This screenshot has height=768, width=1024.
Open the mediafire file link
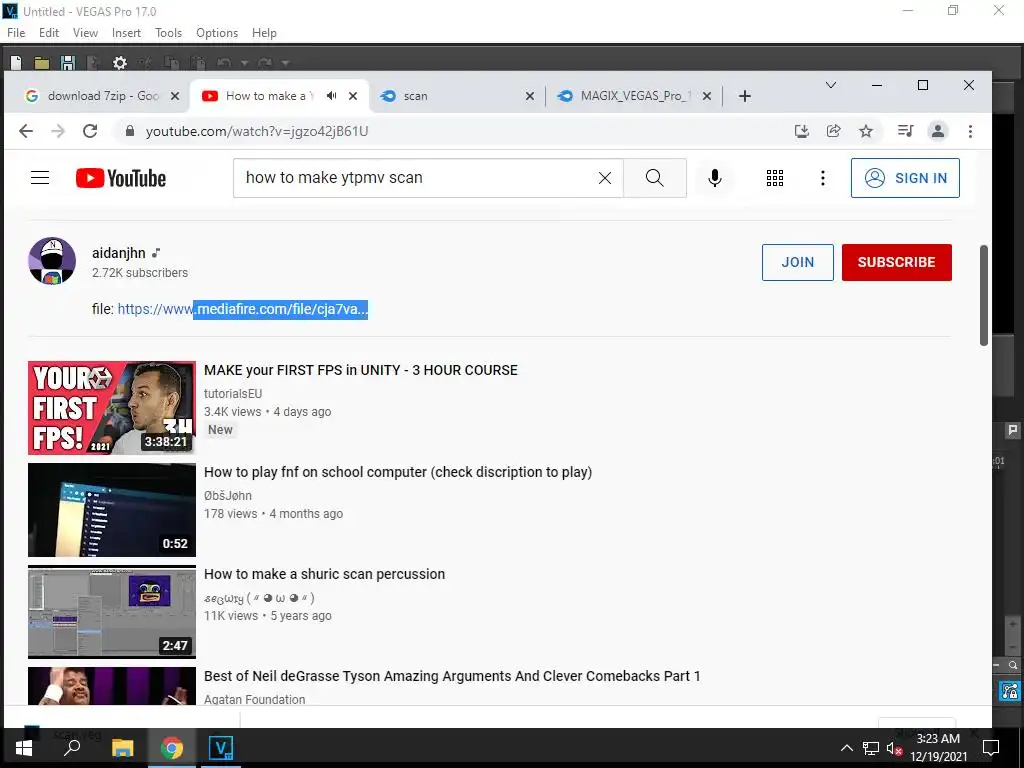(x=242, y=309)
